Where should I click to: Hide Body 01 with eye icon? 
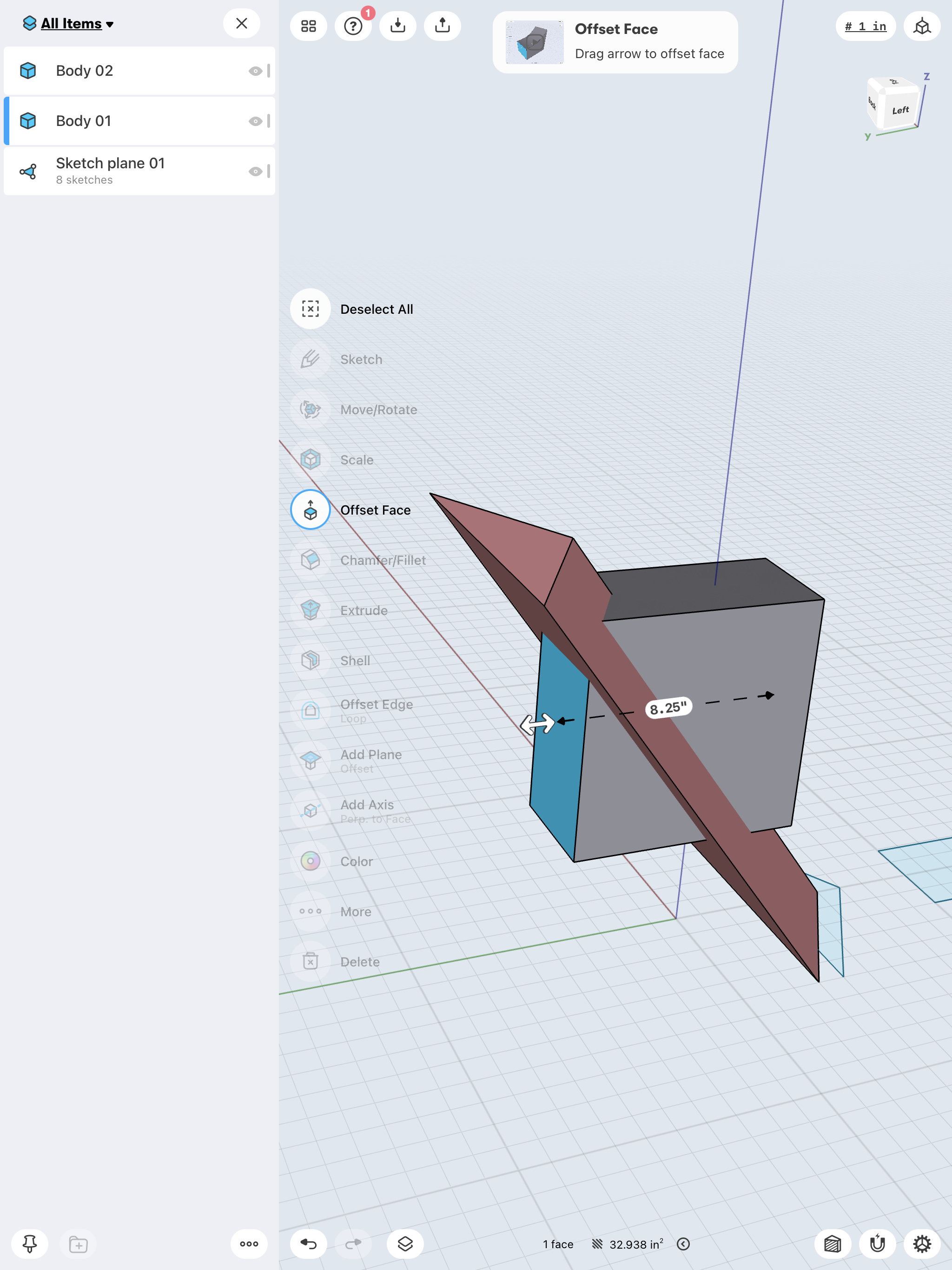255,121
